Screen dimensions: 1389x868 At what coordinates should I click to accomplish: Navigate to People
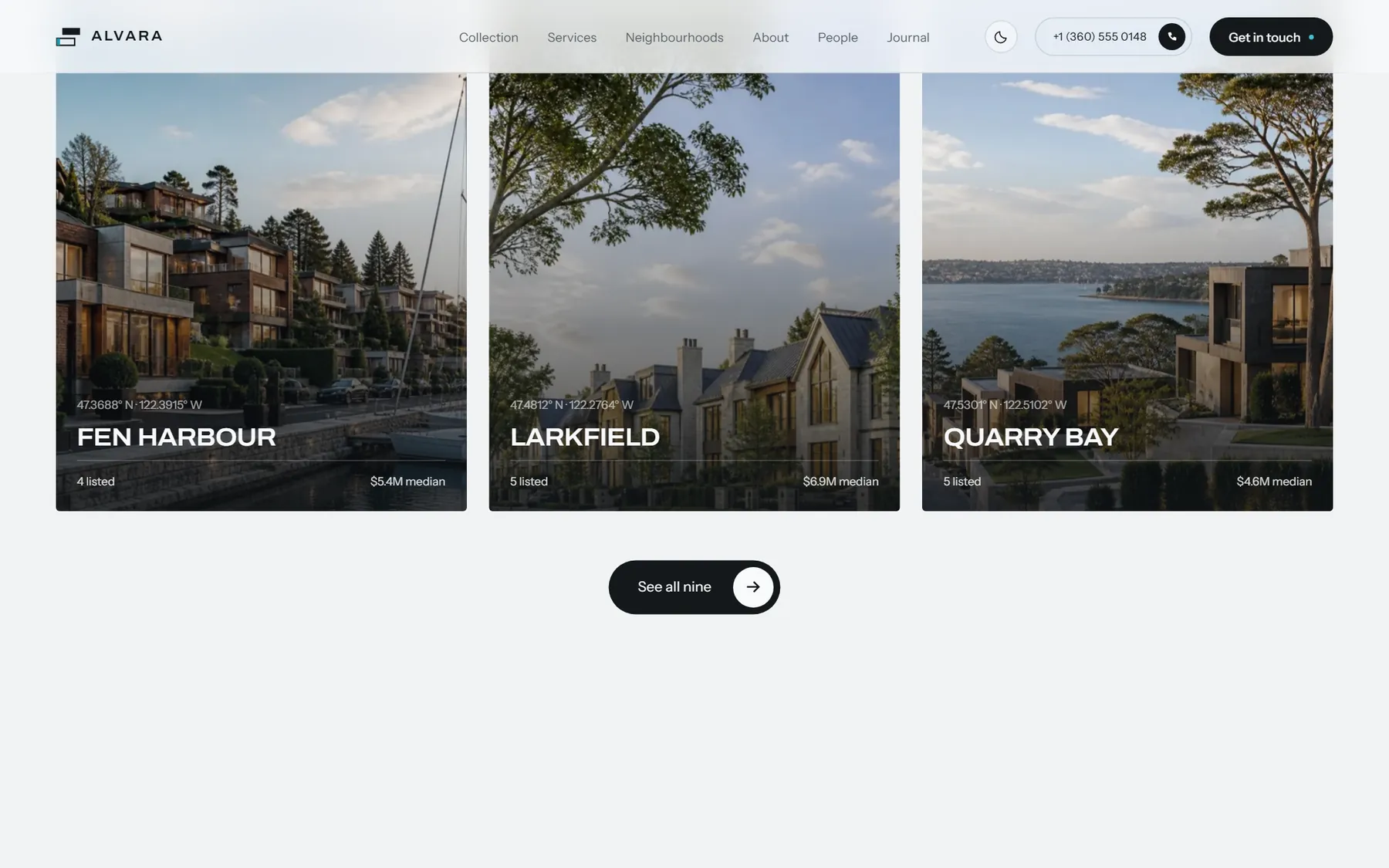(x=838, y=37)
